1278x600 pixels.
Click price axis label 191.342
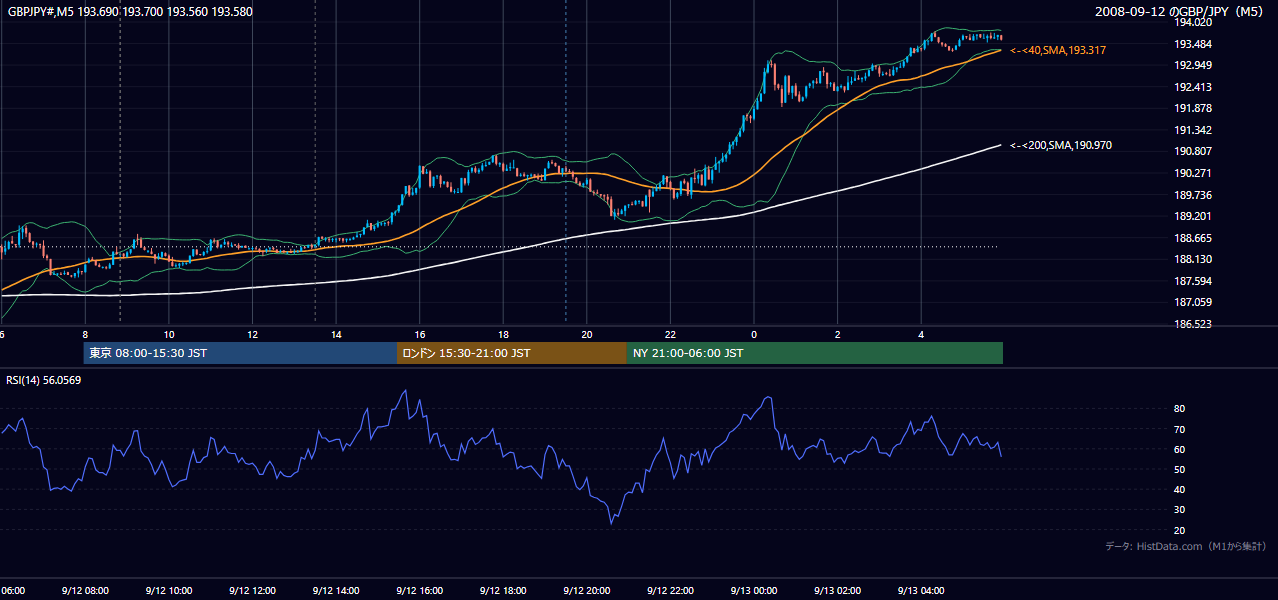point(1193,130)
